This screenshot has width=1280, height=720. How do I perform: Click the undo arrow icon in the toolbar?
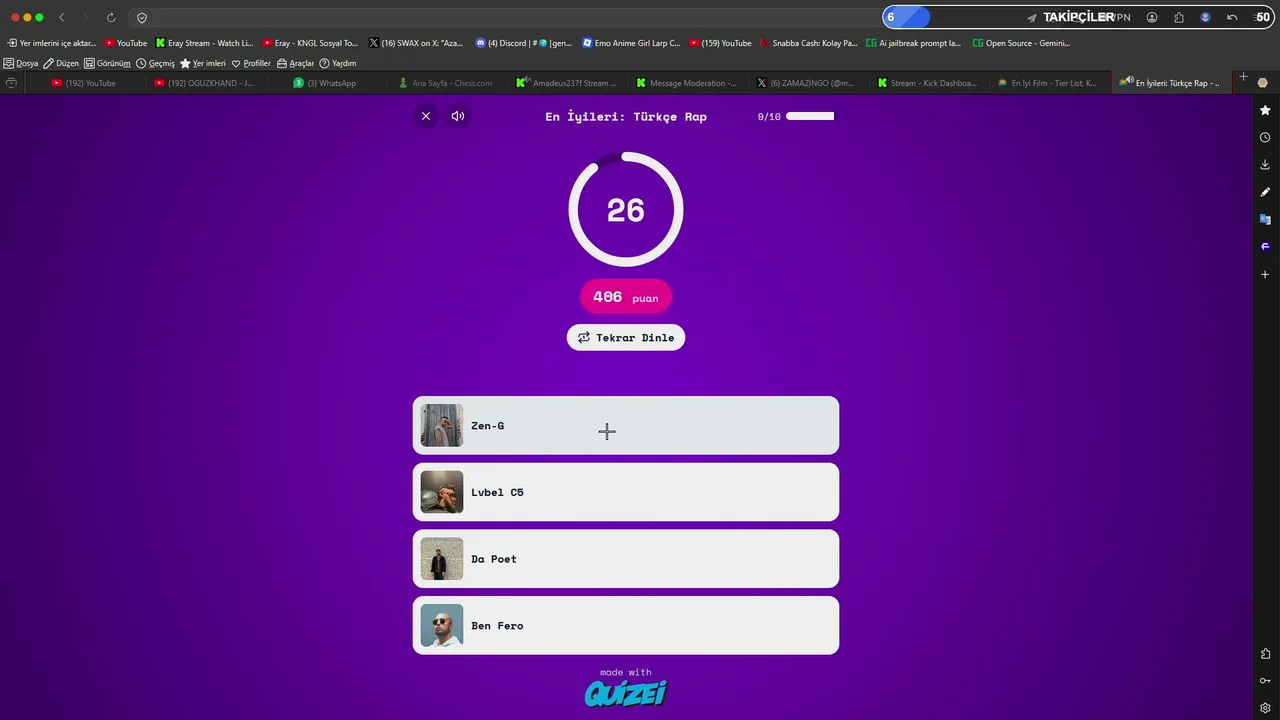(x=1232, y=17)
